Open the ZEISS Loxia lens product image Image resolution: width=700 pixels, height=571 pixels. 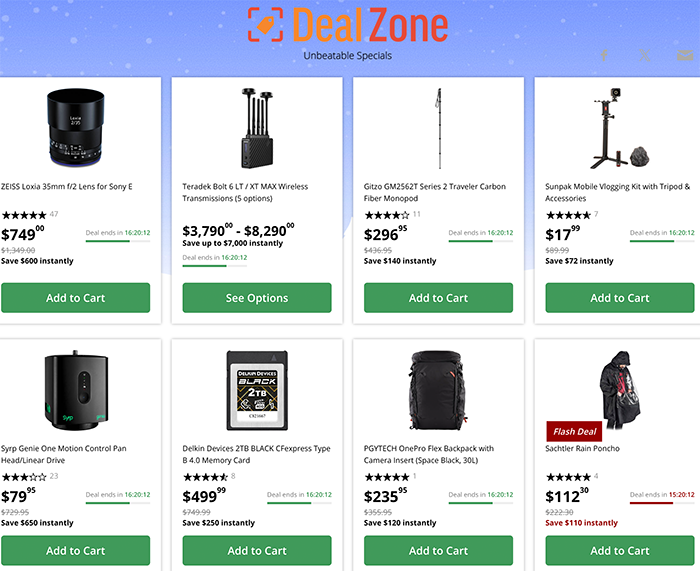click(76, 128)
